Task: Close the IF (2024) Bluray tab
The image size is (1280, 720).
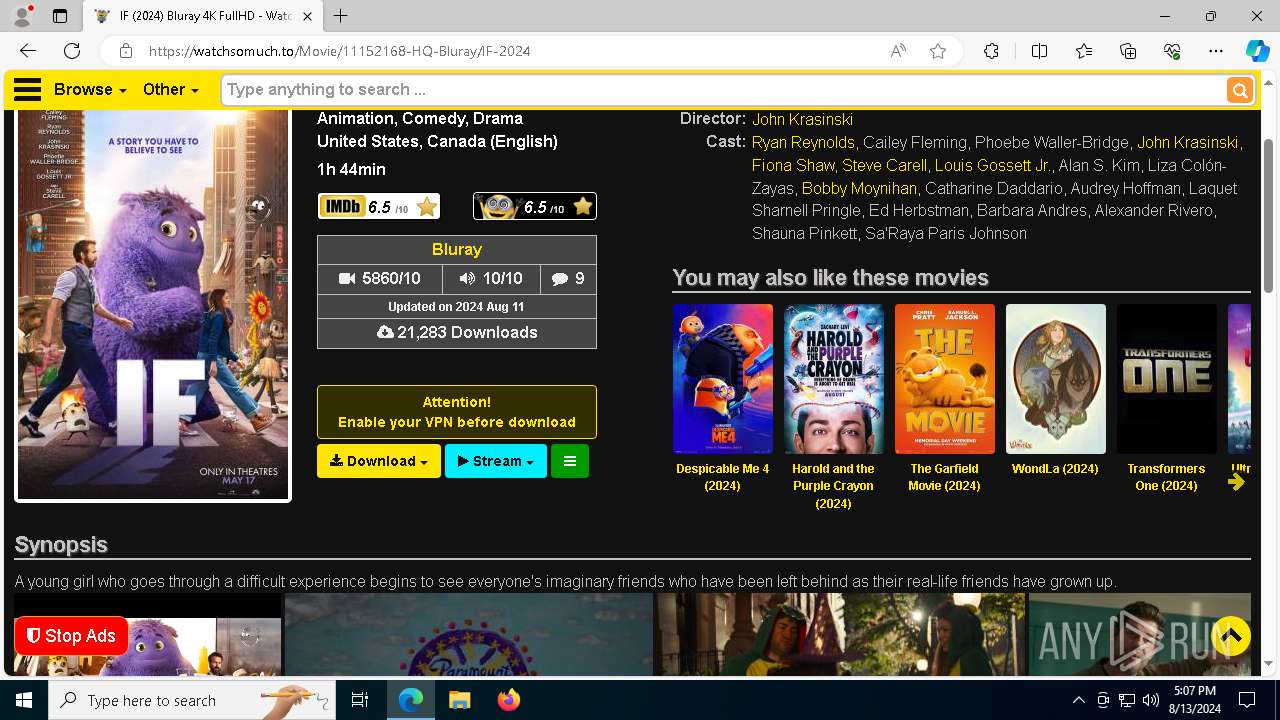Action: coord(308,17)
